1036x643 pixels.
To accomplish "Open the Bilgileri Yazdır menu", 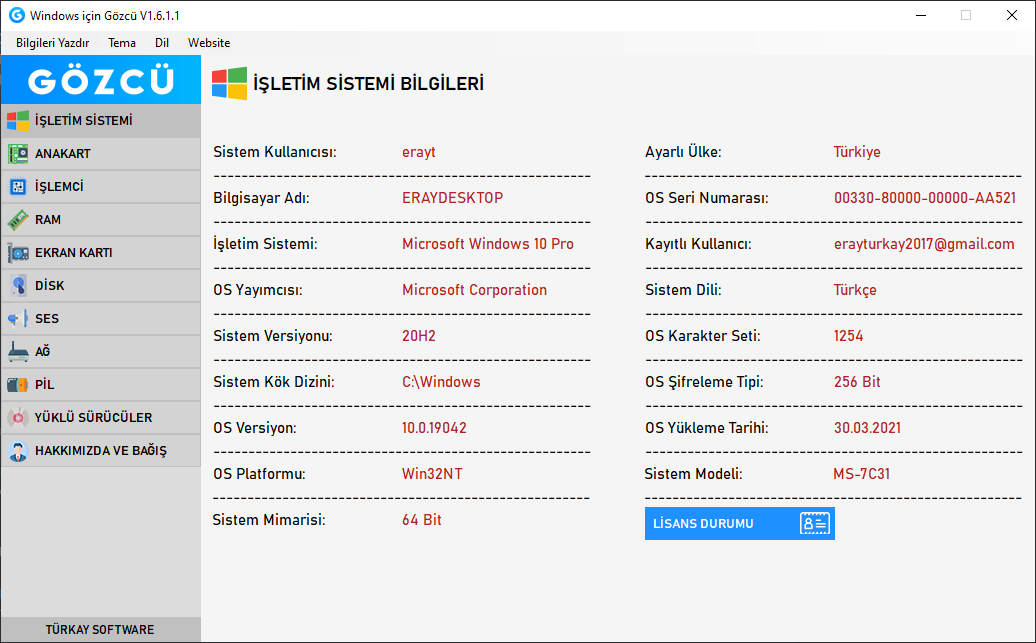I will pyautogui.click(x=53, y=43).
